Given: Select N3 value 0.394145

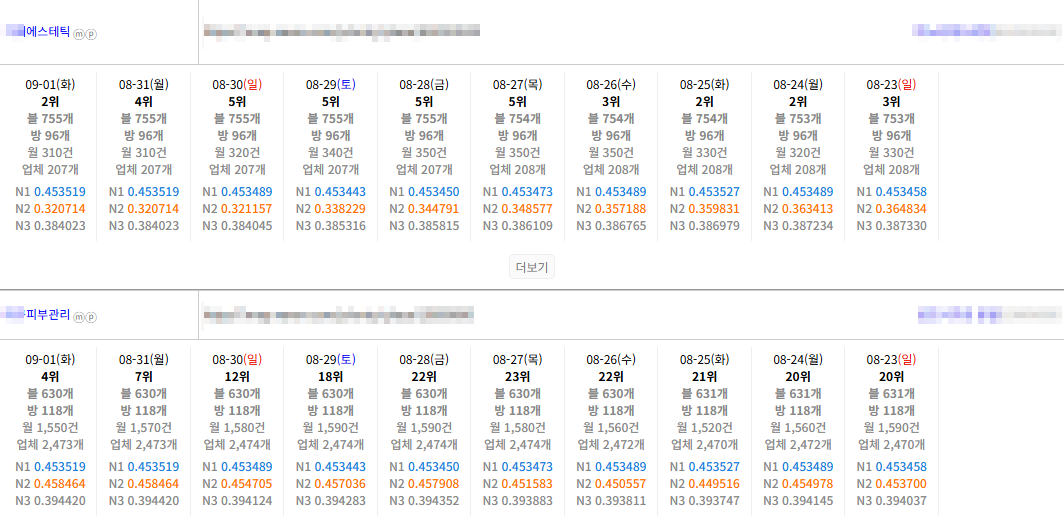Looking at the screenshot, I should click(x=808, y=502).
